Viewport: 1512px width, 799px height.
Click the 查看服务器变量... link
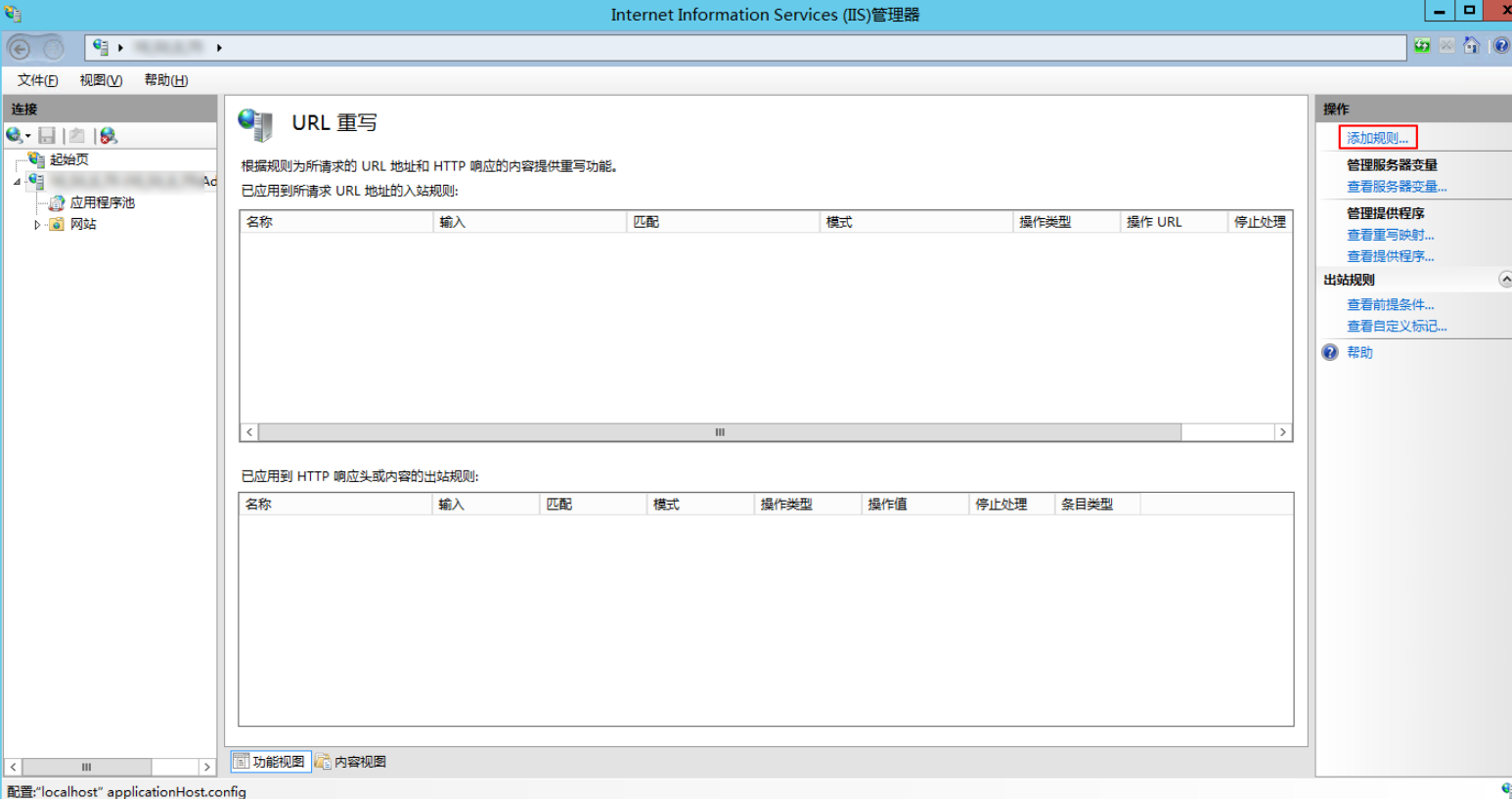pos(1397,187)
